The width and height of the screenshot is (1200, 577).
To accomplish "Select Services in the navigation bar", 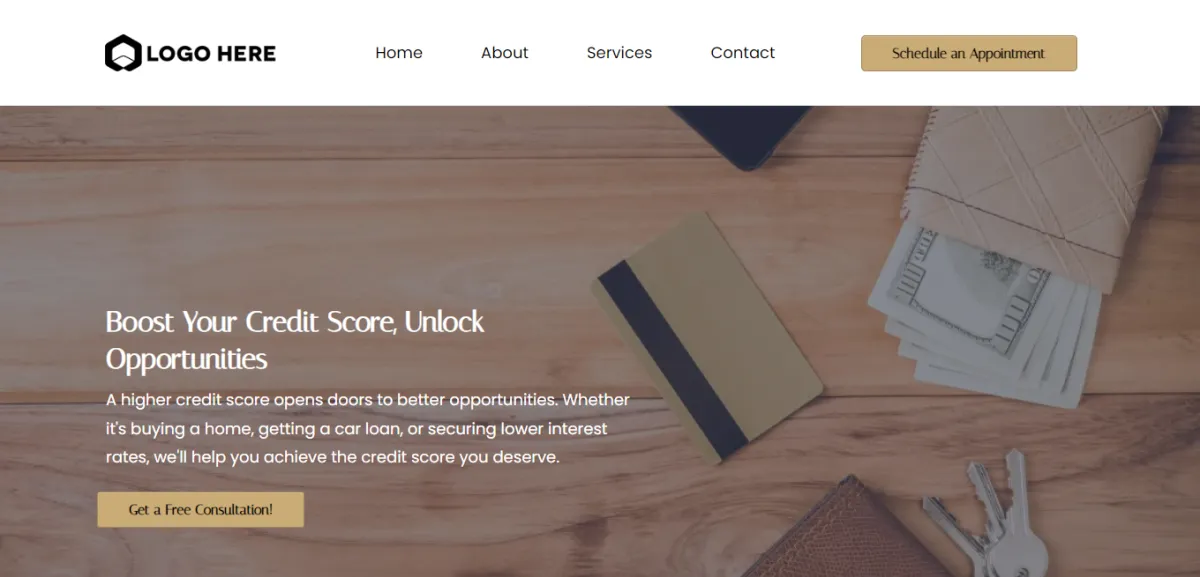I will click(x=619, y=53).
